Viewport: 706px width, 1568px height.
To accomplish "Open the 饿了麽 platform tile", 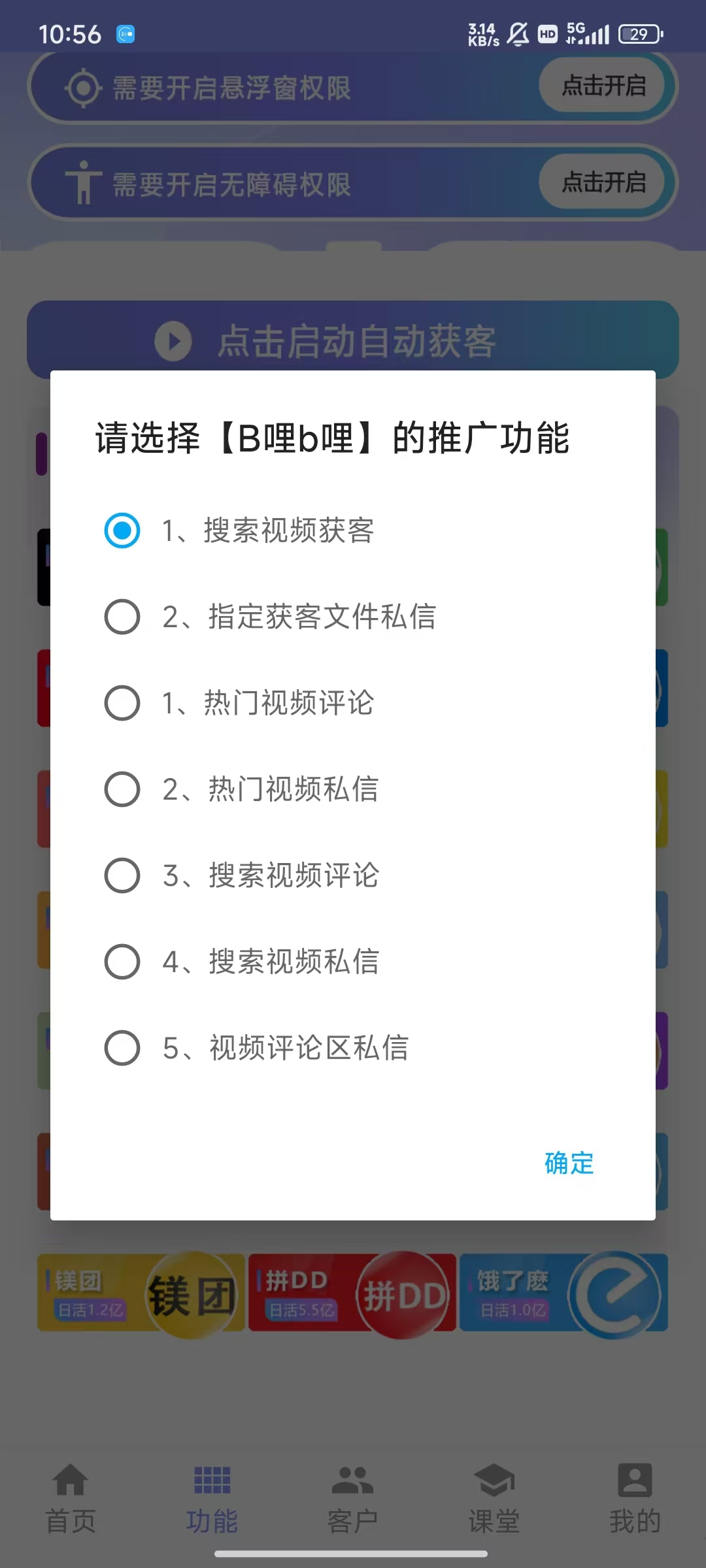I will point(563,1292).
